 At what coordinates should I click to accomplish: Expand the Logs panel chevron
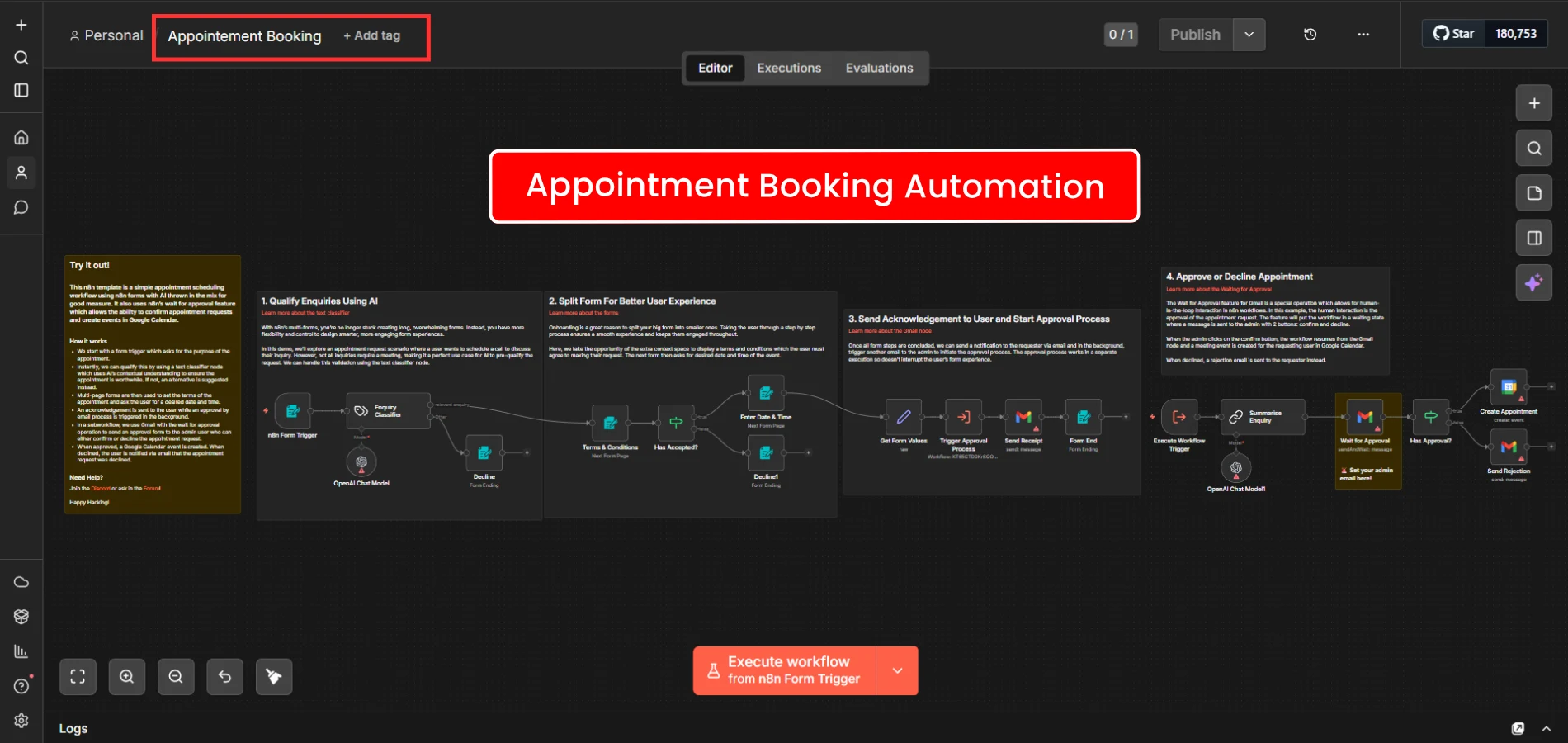[x=1546, y=728]
